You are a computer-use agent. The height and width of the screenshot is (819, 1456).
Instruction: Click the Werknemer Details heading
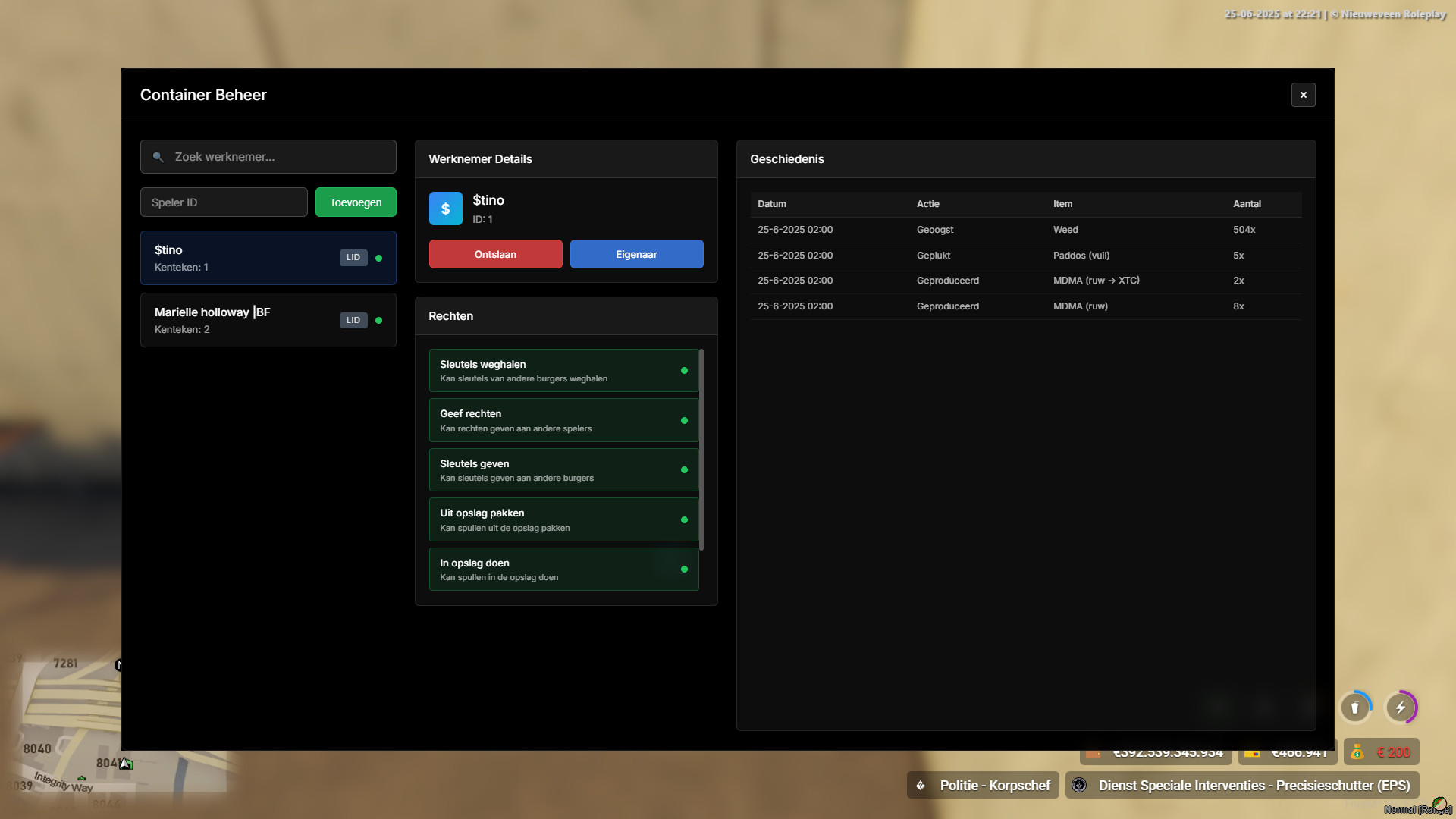pyautogui.click(x=480, y=159)
